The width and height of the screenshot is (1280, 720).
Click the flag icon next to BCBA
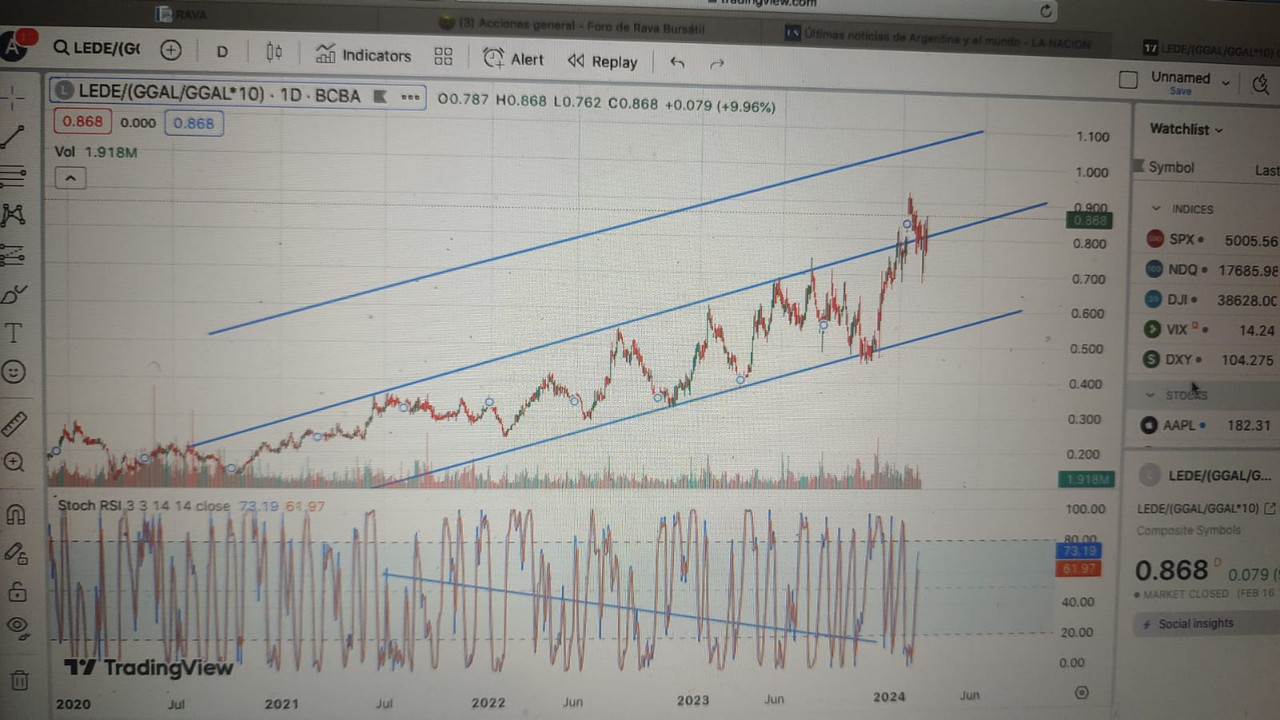(x=380, y=97)
